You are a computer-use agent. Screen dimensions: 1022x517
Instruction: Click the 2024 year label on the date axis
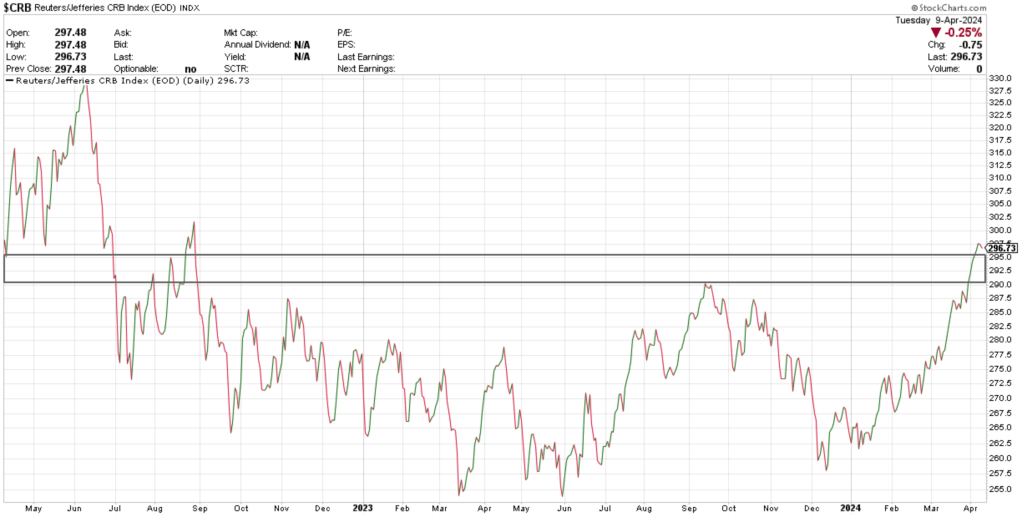coord(851,507)
